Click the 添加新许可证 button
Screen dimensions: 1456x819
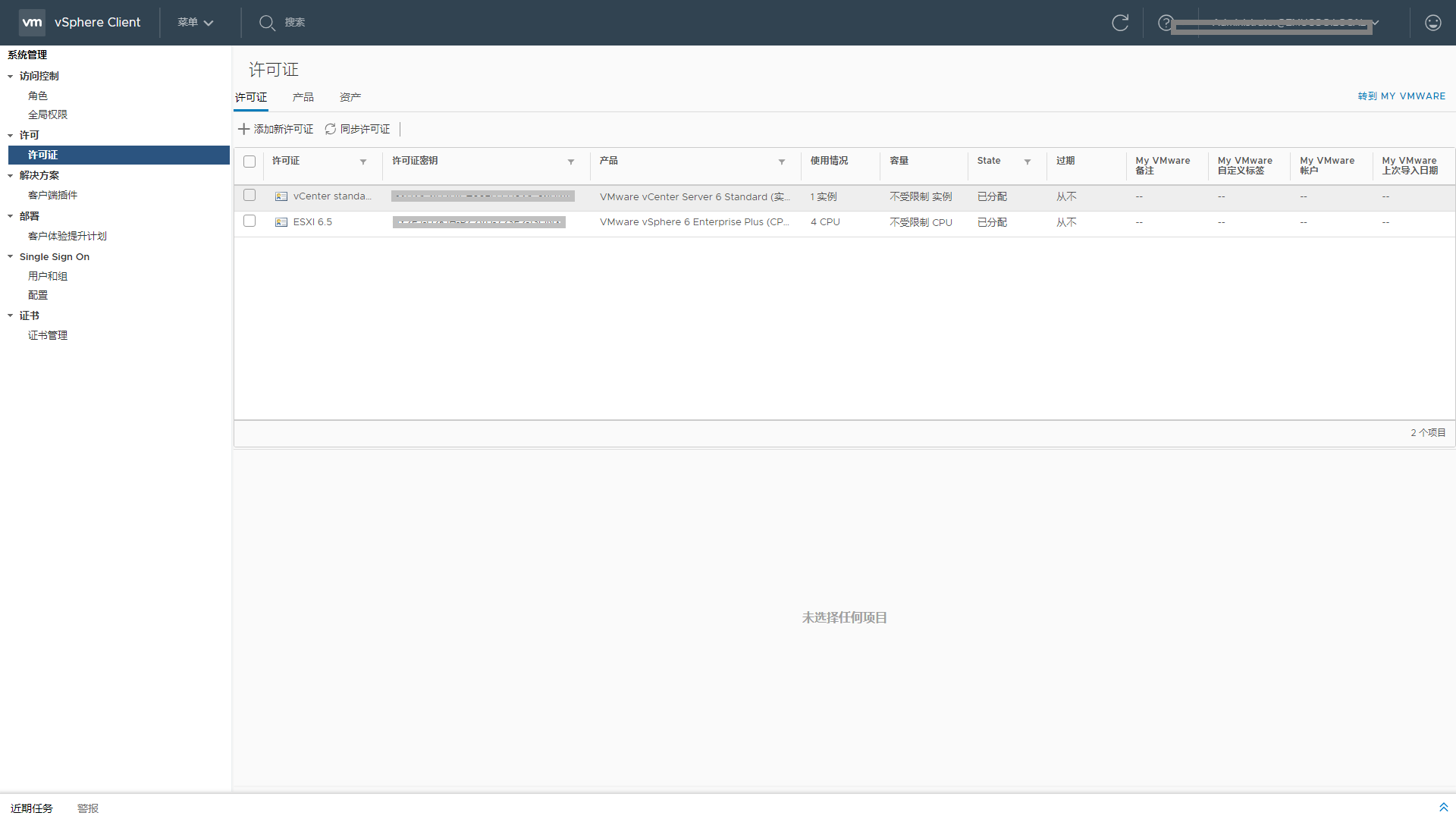click(x=276, y=129)
